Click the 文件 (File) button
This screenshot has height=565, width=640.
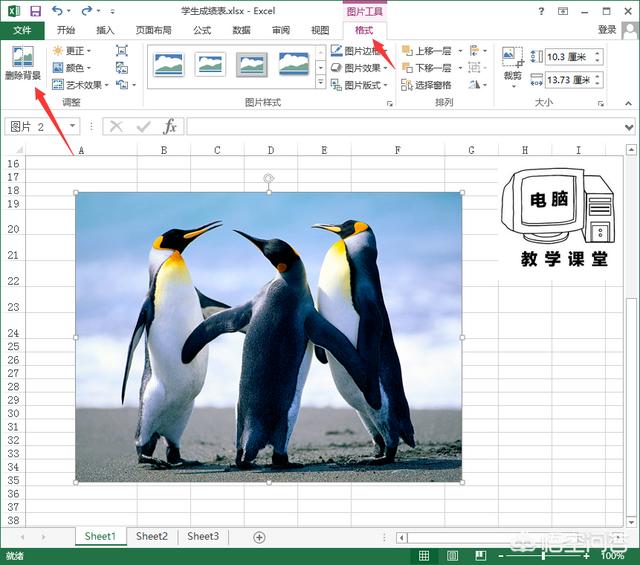(x=22, y=30)
